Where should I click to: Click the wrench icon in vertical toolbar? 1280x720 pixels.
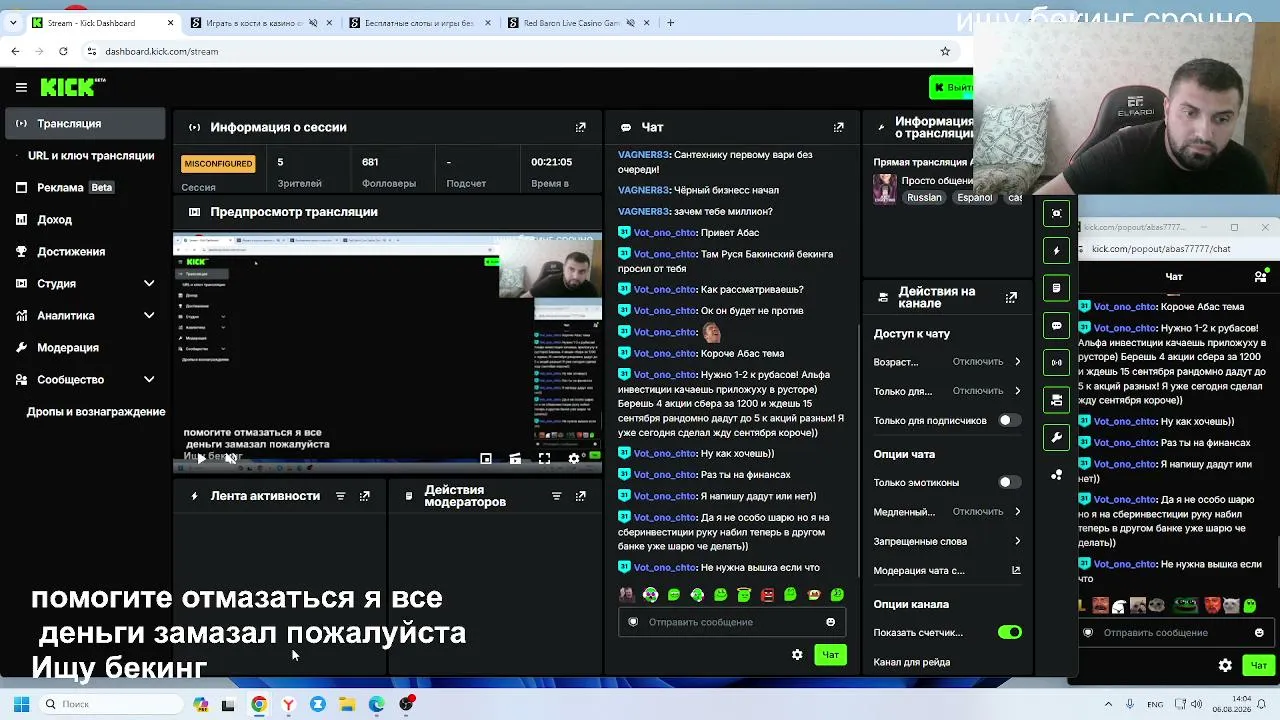pyautogui.click(x=1057, y=438)
